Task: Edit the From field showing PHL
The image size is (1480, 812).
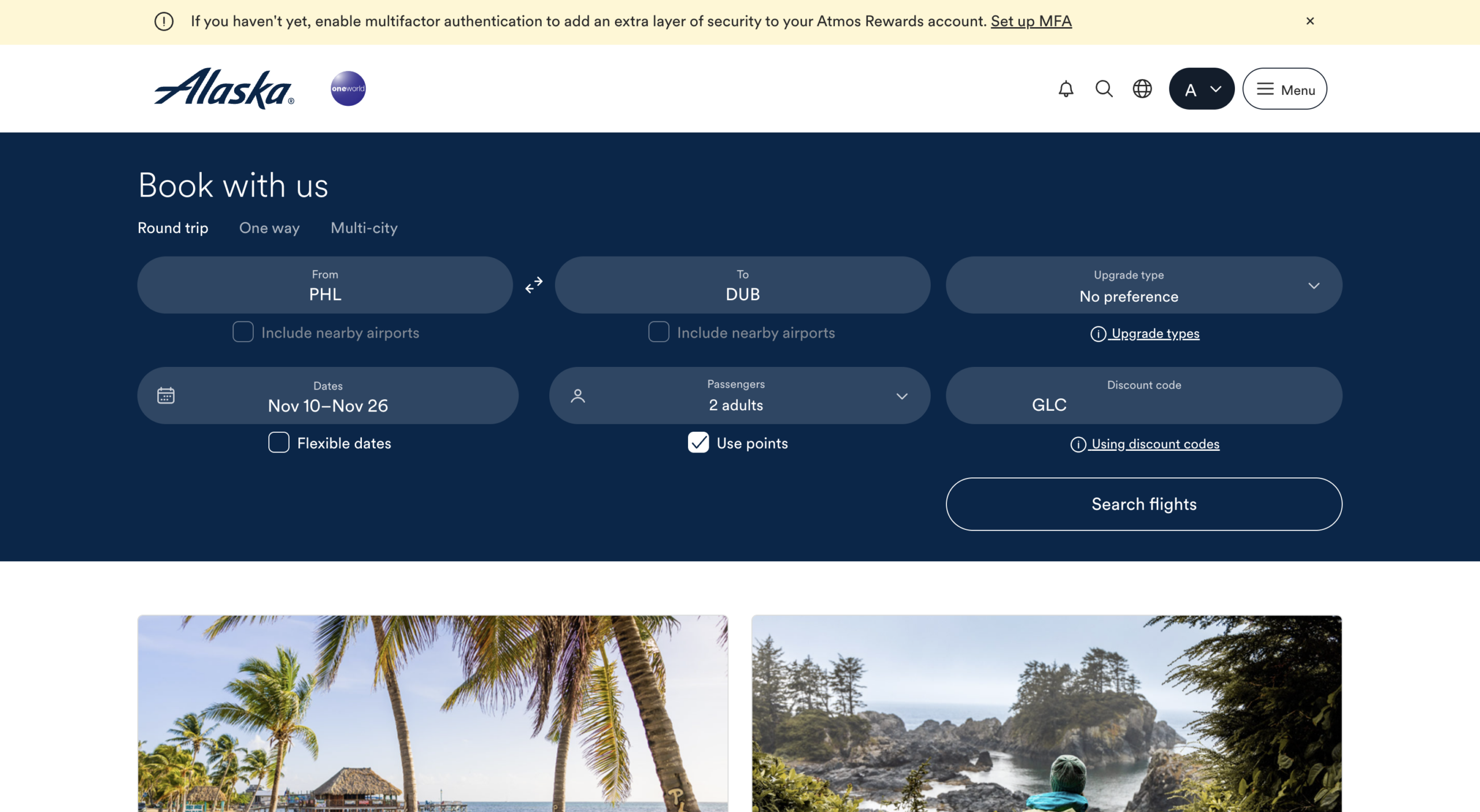Action: click(x=325, y=285)
